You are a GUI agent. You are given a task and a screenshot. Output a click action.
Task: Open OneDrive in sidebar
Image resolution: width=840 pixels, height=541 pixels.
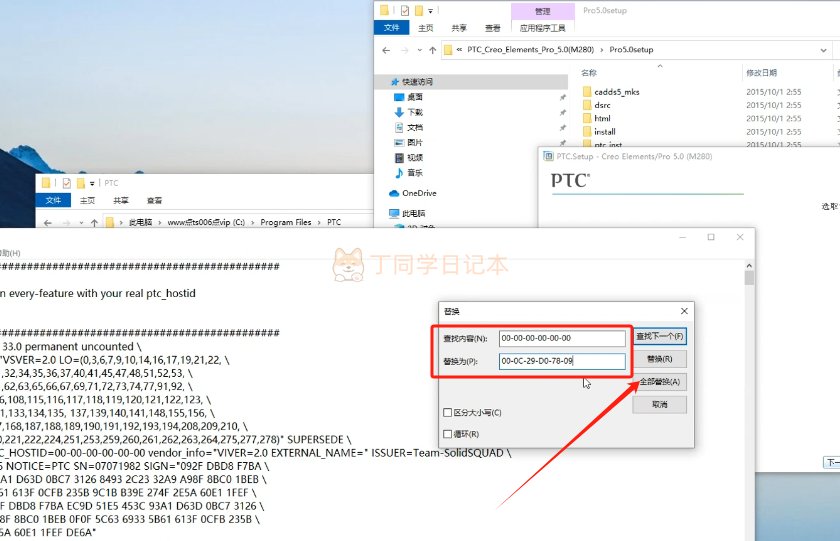point(419,193)
